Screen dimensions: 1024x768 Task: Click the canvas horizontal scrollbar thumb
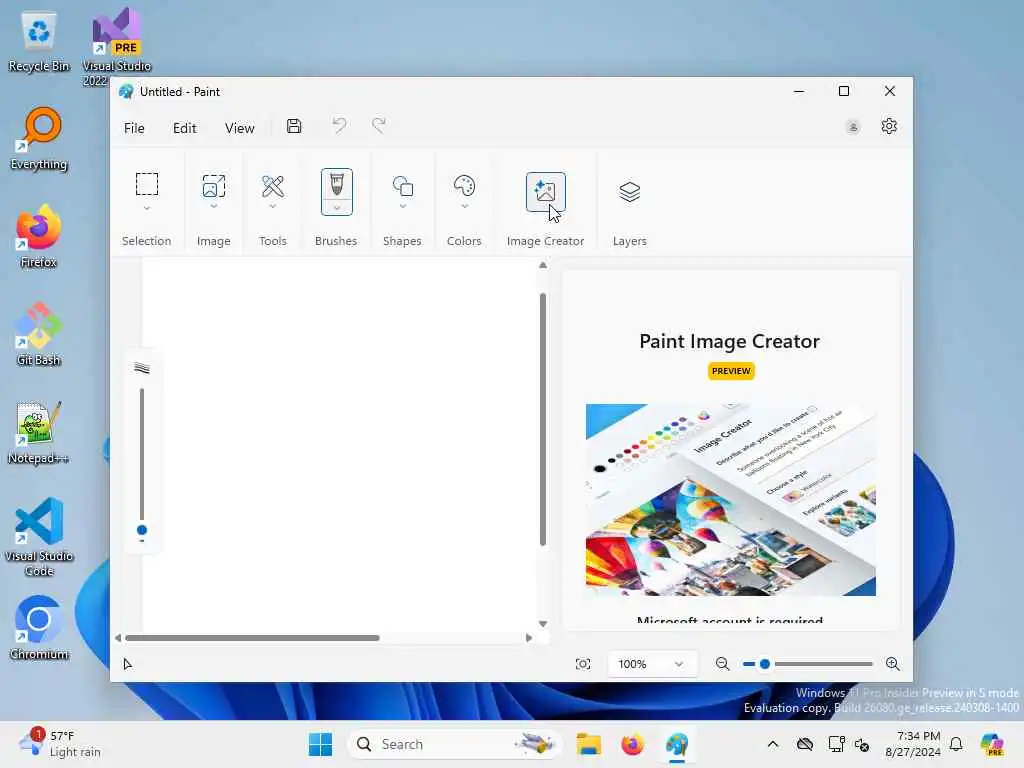252,638
